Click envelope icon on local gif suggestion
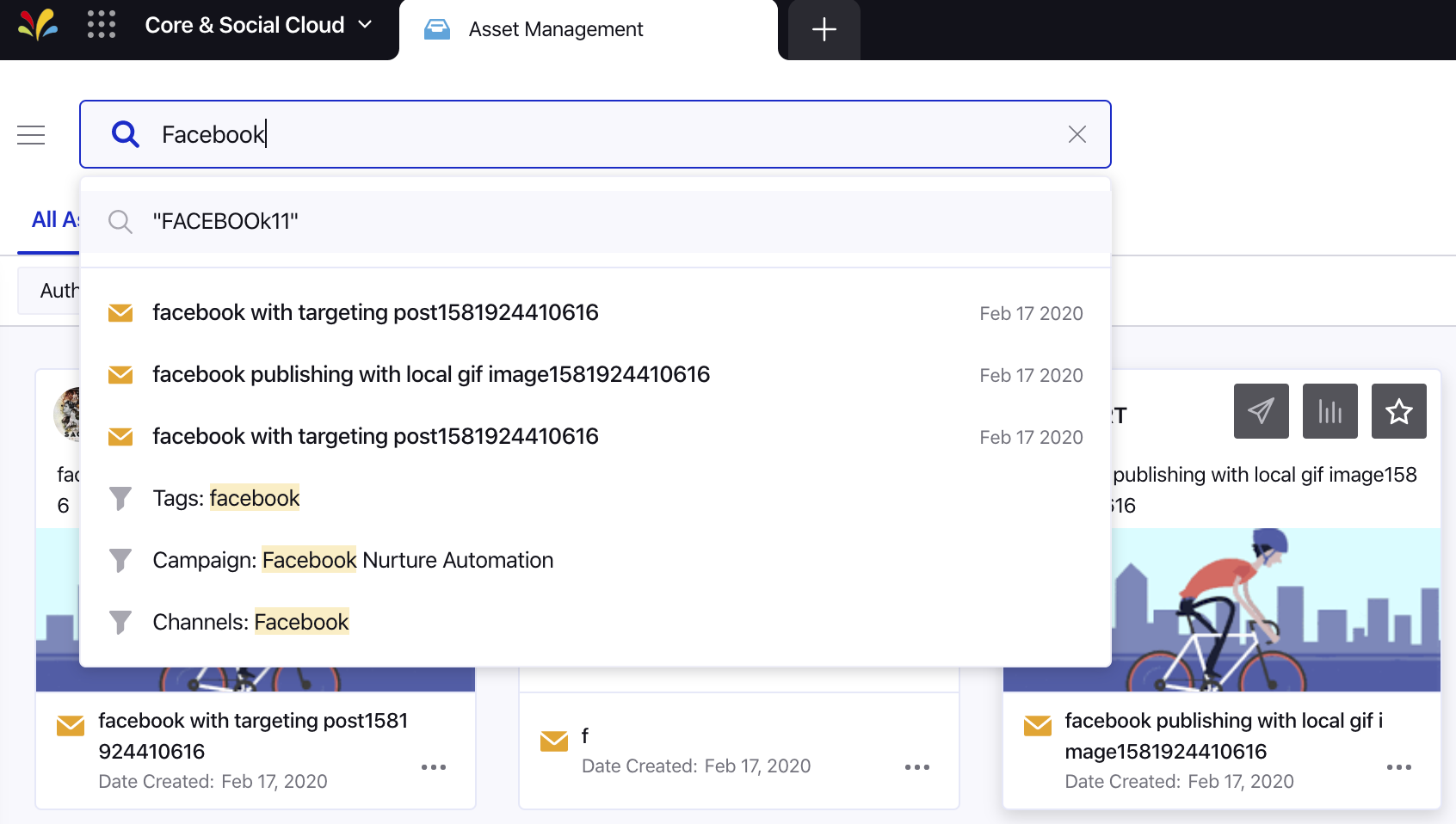Viewport: 1456px width, 824px height. (x=120, y=375)
